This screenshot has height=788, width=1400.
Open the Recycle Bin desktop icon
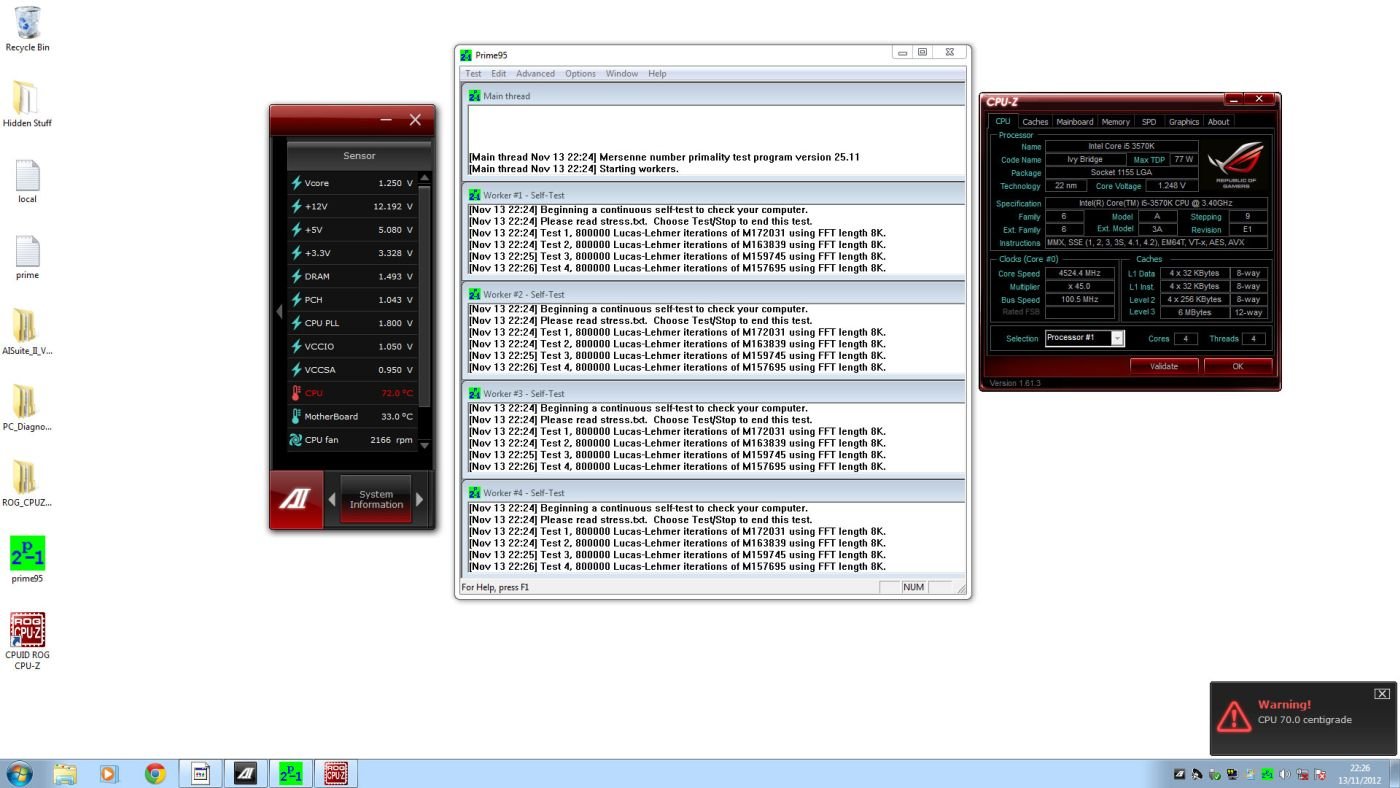coord(27,28)
